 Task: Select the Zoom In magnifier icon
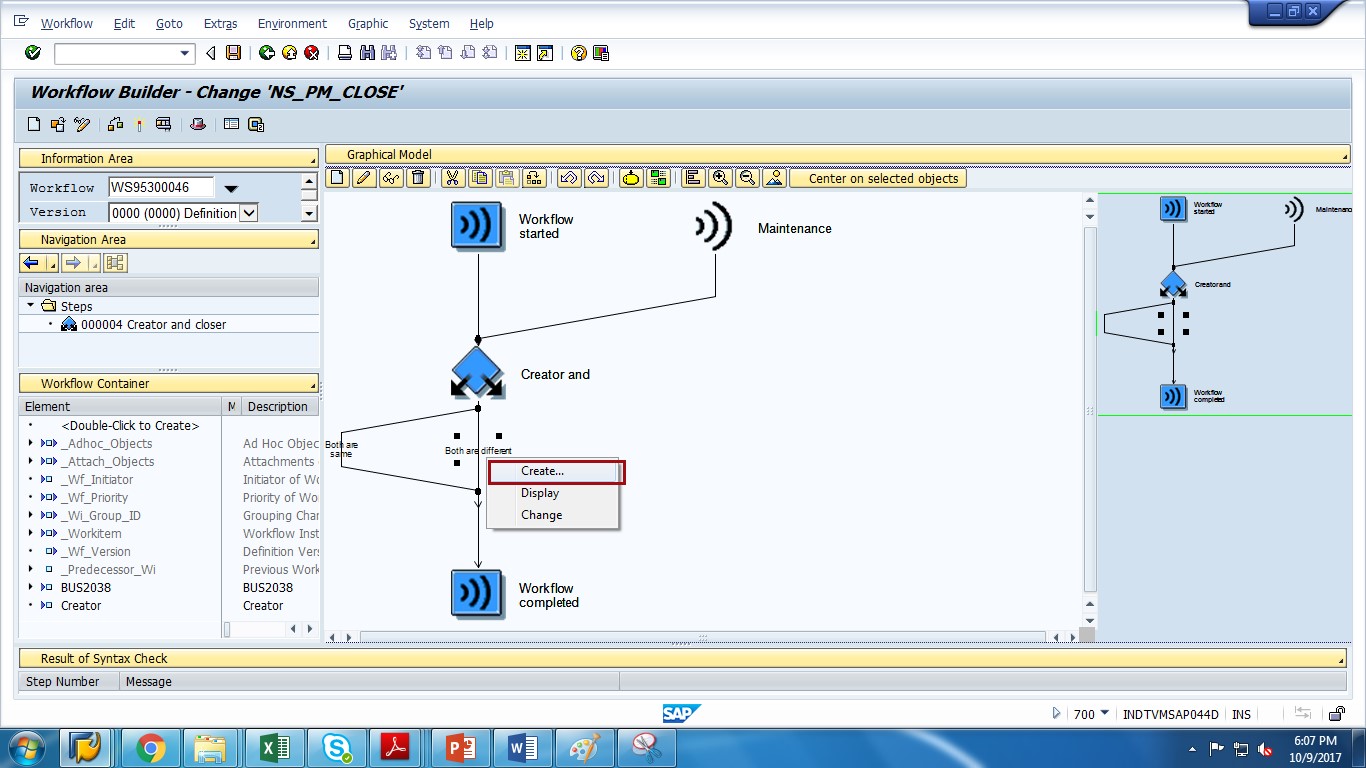tap(720, 178)
